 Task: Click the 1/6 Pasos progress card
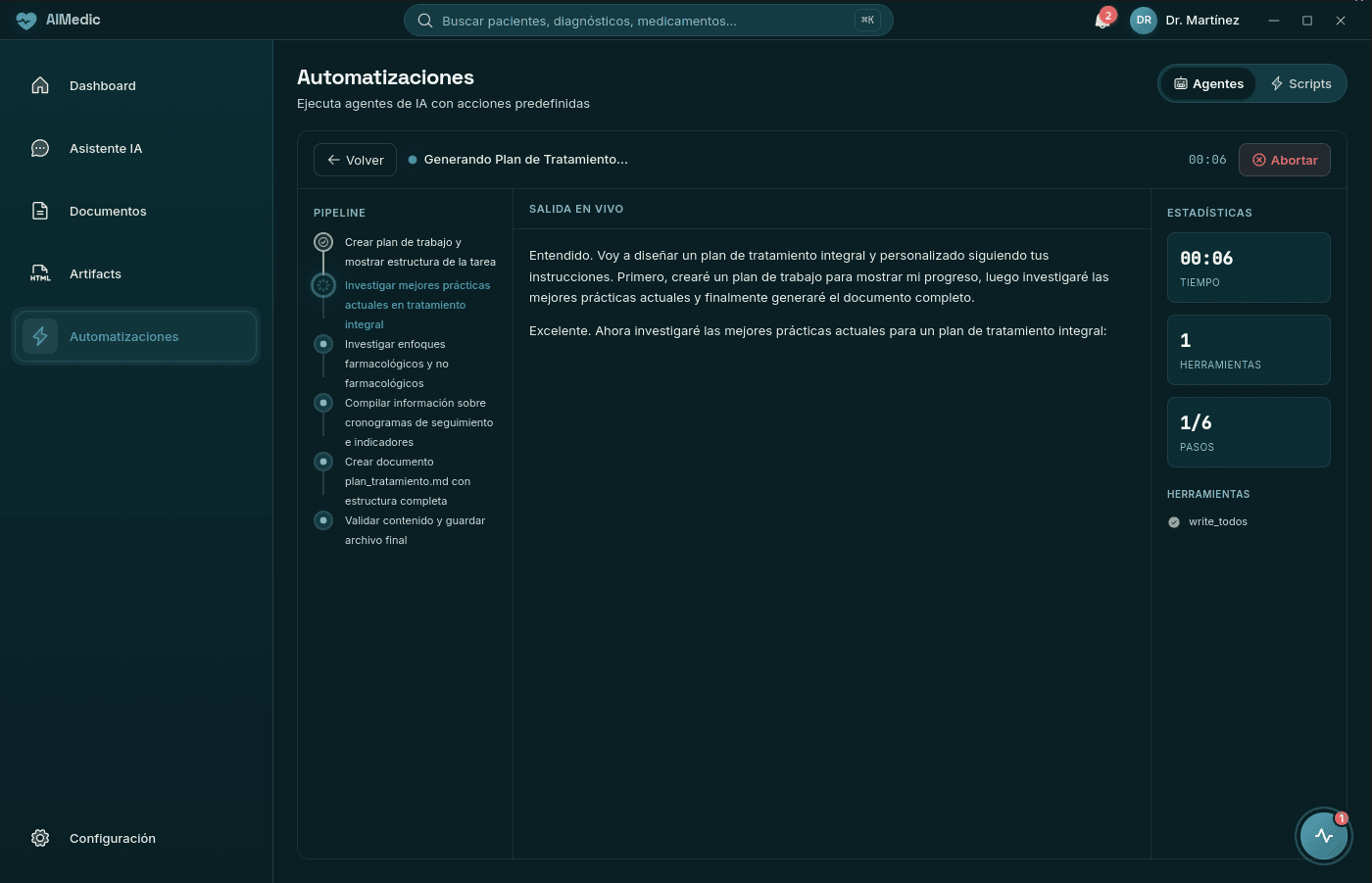1249,431
